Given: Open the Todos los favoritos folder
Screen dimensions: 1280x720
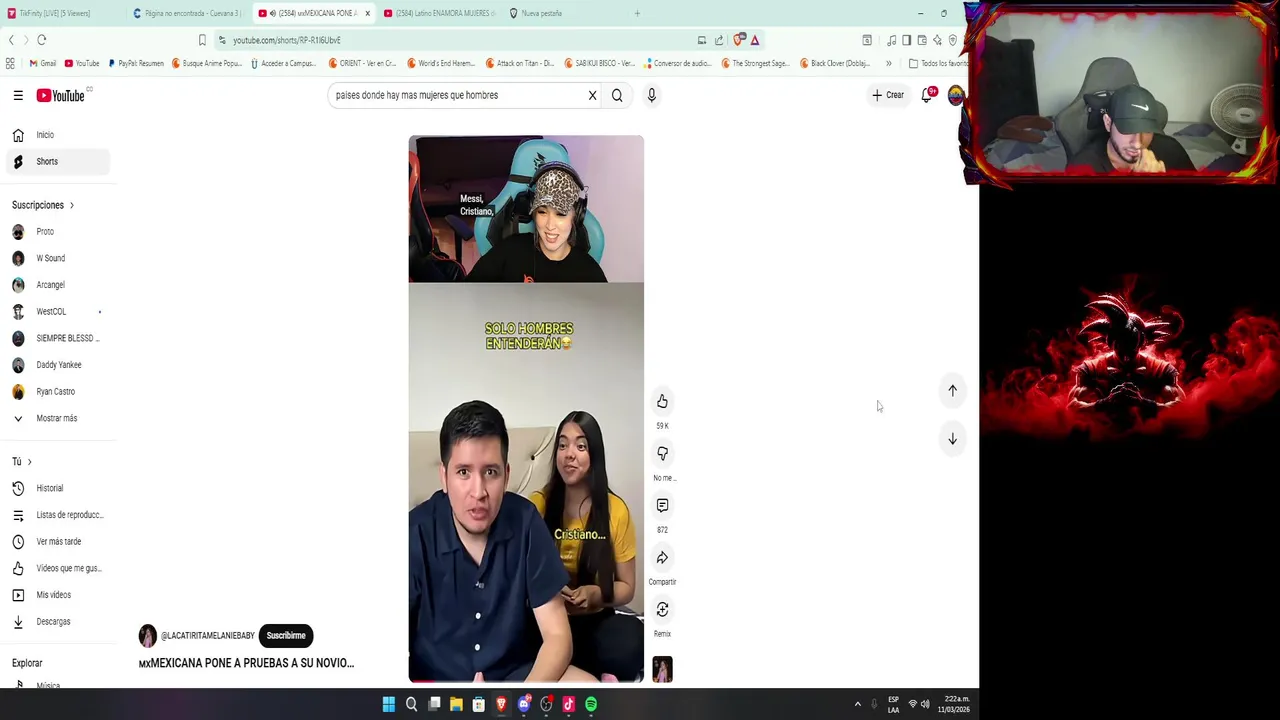Looking at the screenshot, I should [x=938, y=63].
